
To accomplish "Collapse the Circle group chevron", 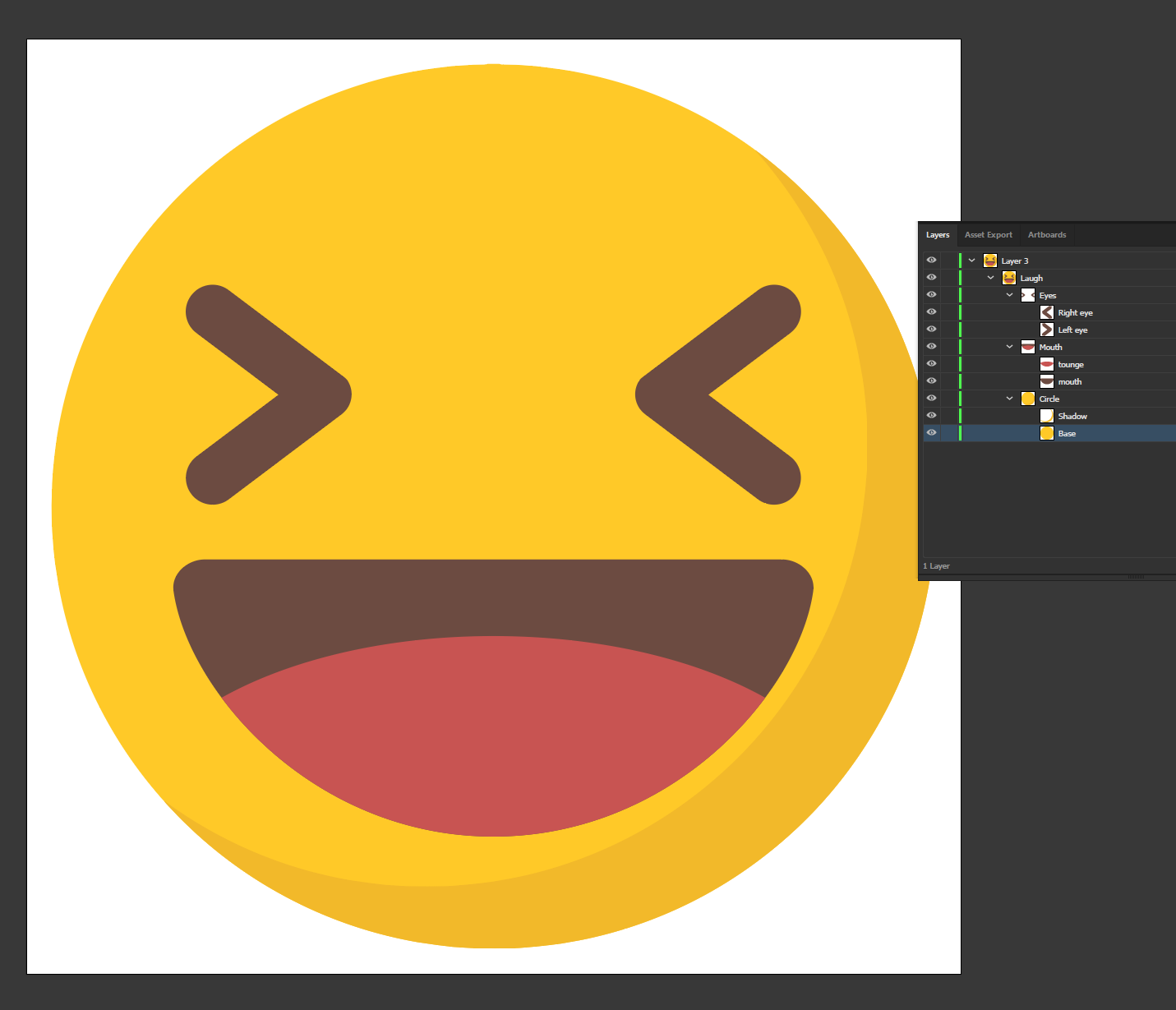I will tap(1009, 399).
